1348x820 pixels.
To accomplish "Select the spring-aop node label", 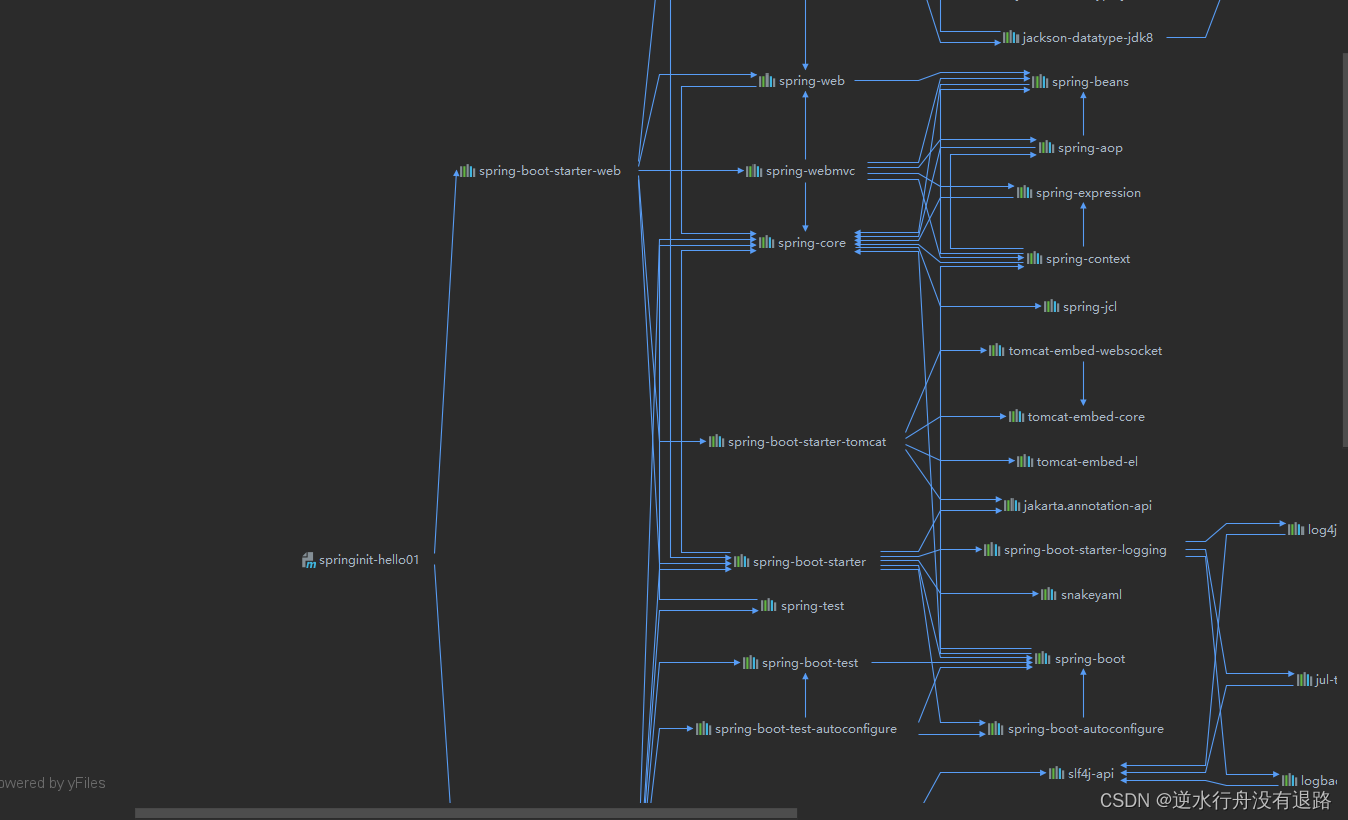I will point(1090,148).
